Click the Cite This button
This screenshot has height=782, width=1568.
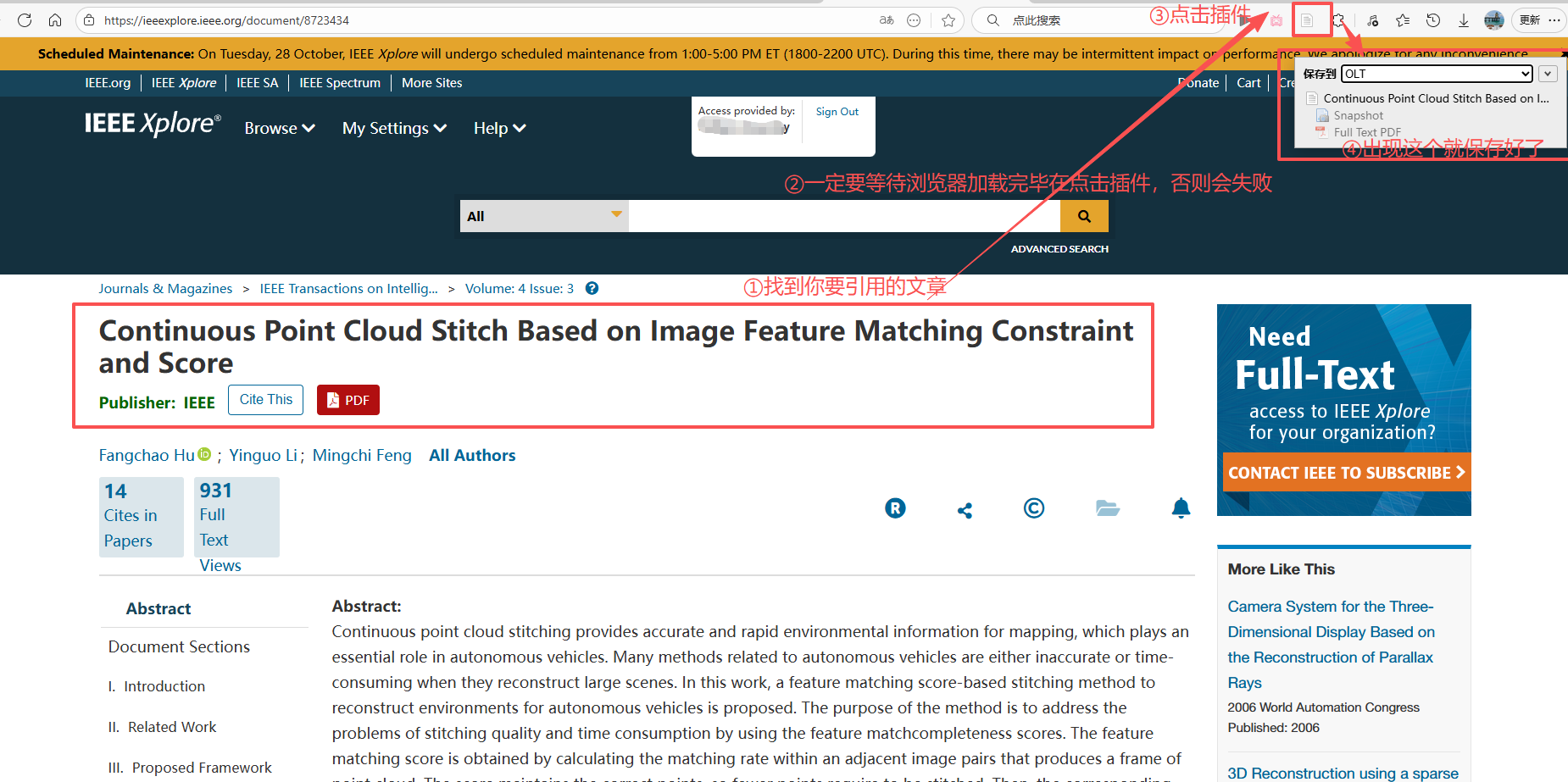[265, 400]
